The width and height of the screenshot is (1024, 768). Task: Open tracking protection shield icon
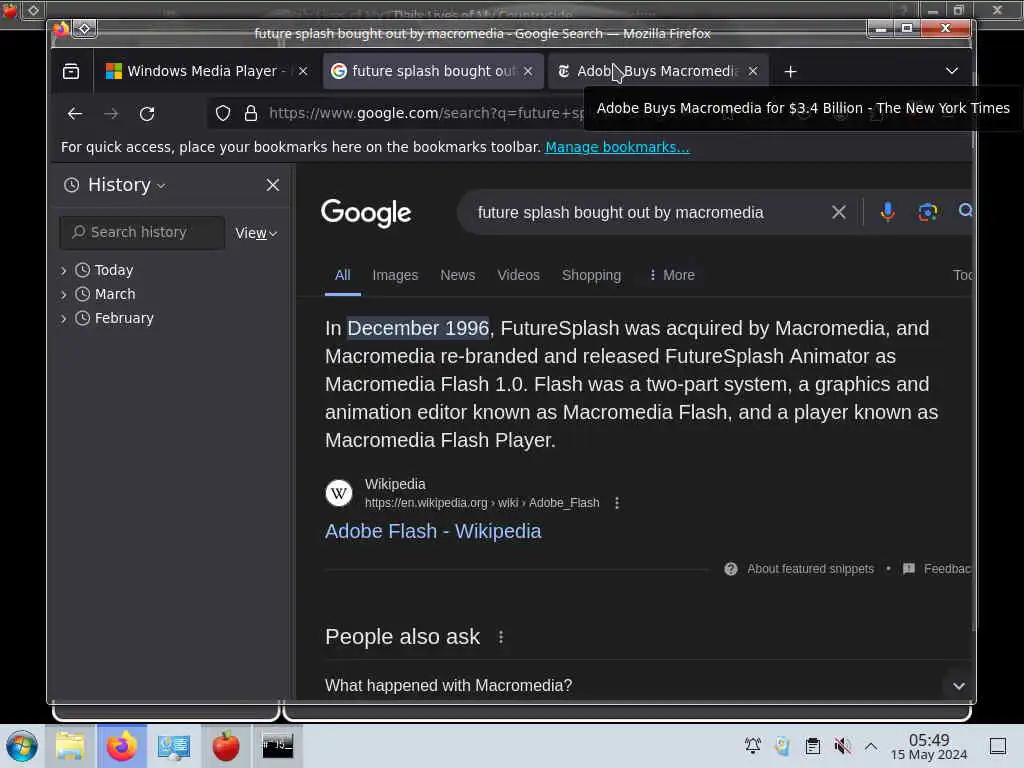pos(223,114)
